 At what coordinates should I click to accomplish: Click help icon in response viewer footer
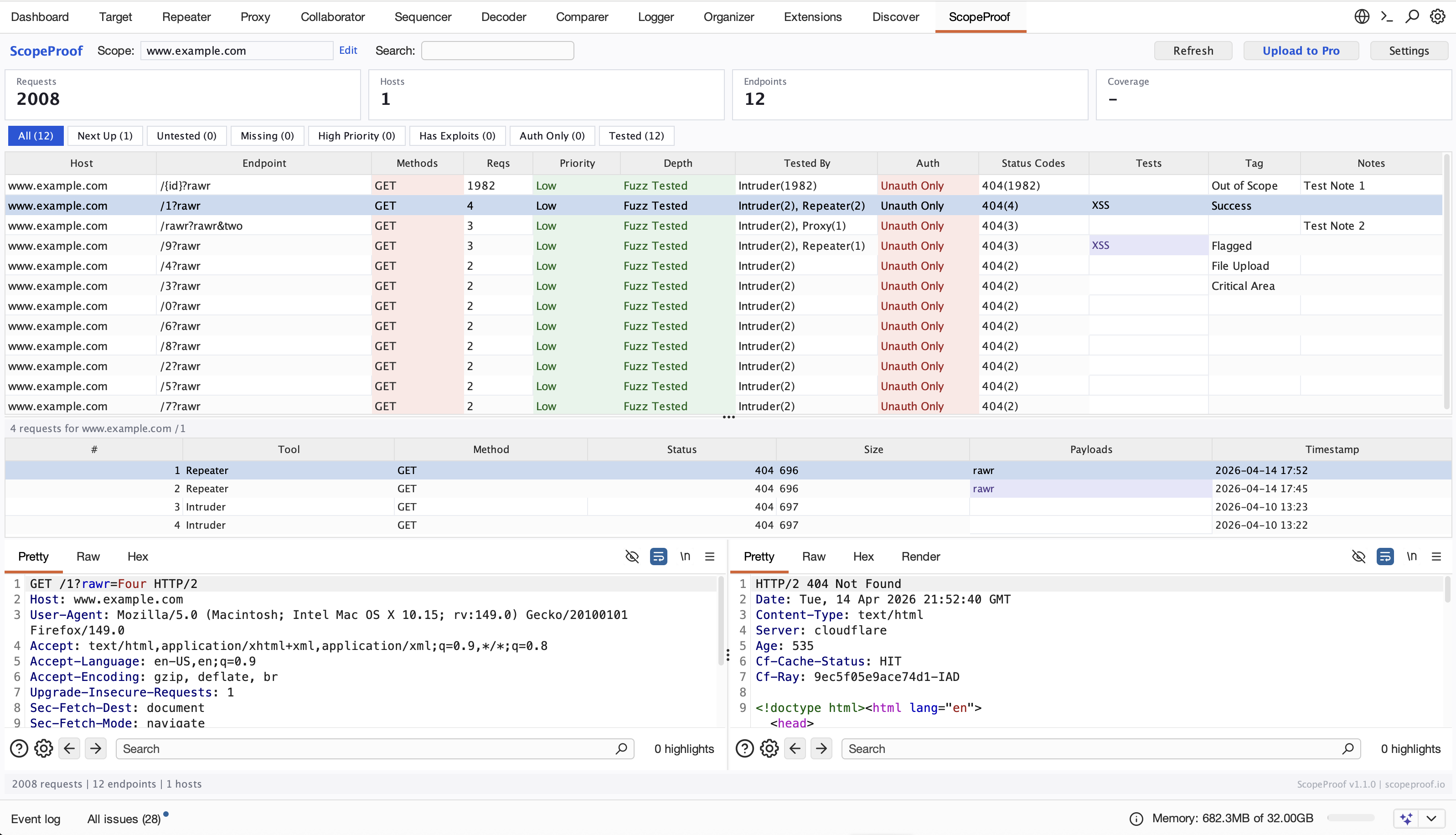(x=744, y=748)
